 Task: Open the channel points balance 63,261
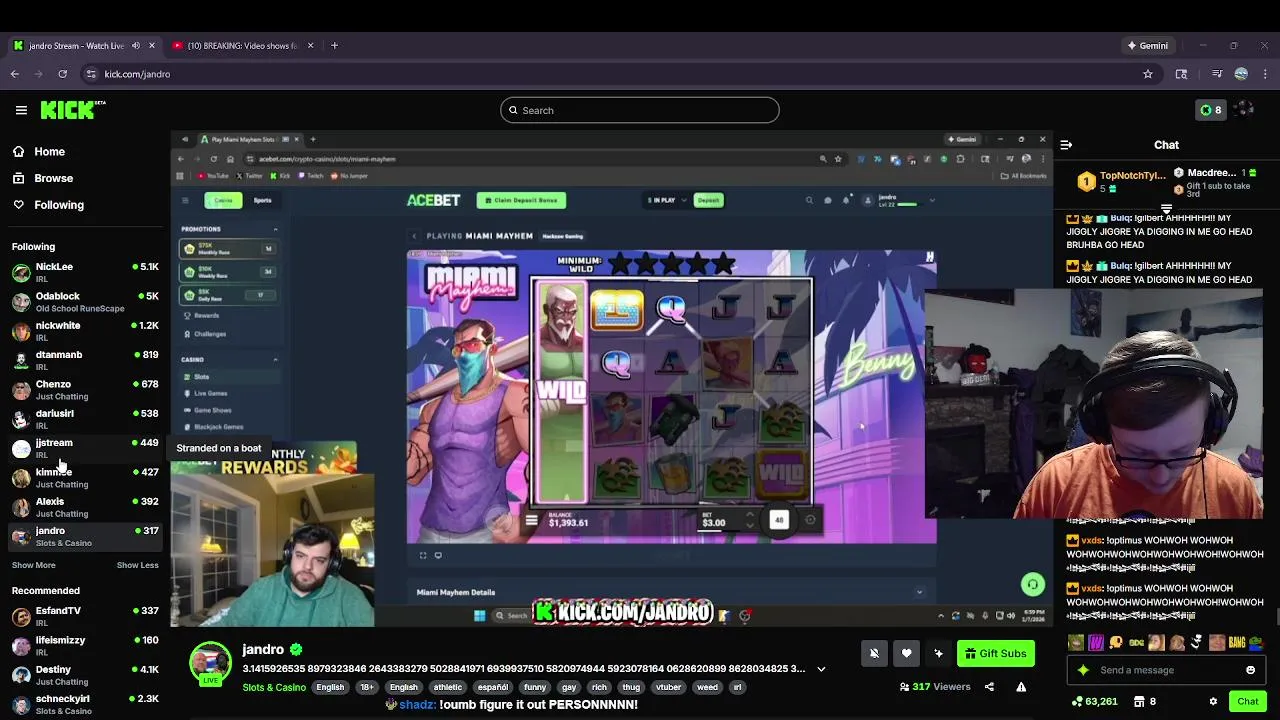1094,702
